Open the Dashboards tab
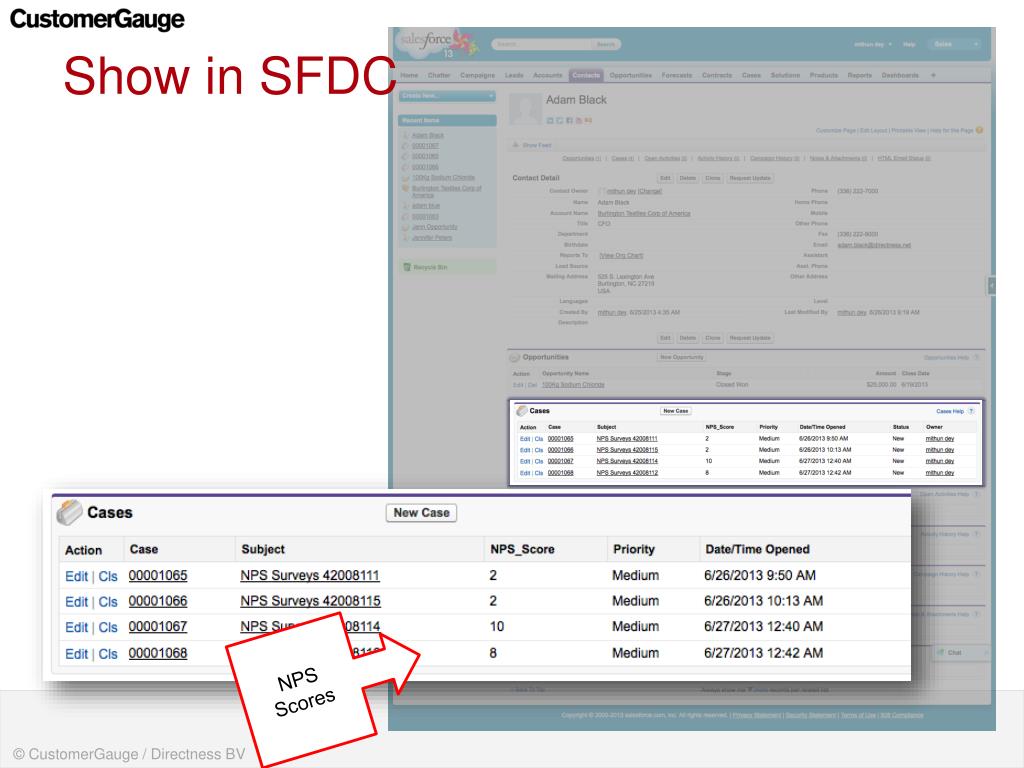 900,75
